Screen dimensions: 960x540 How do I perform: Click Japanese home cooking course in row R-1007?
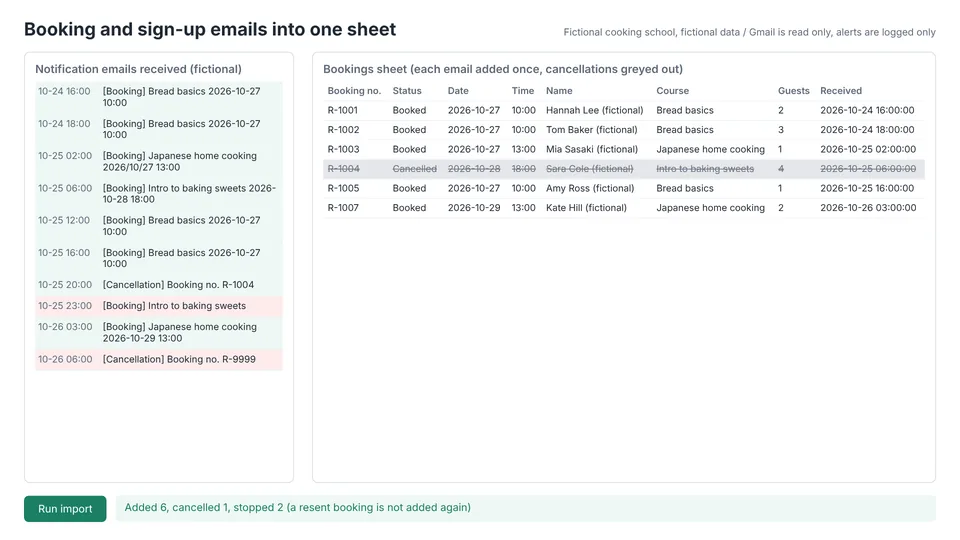point(710,208)
